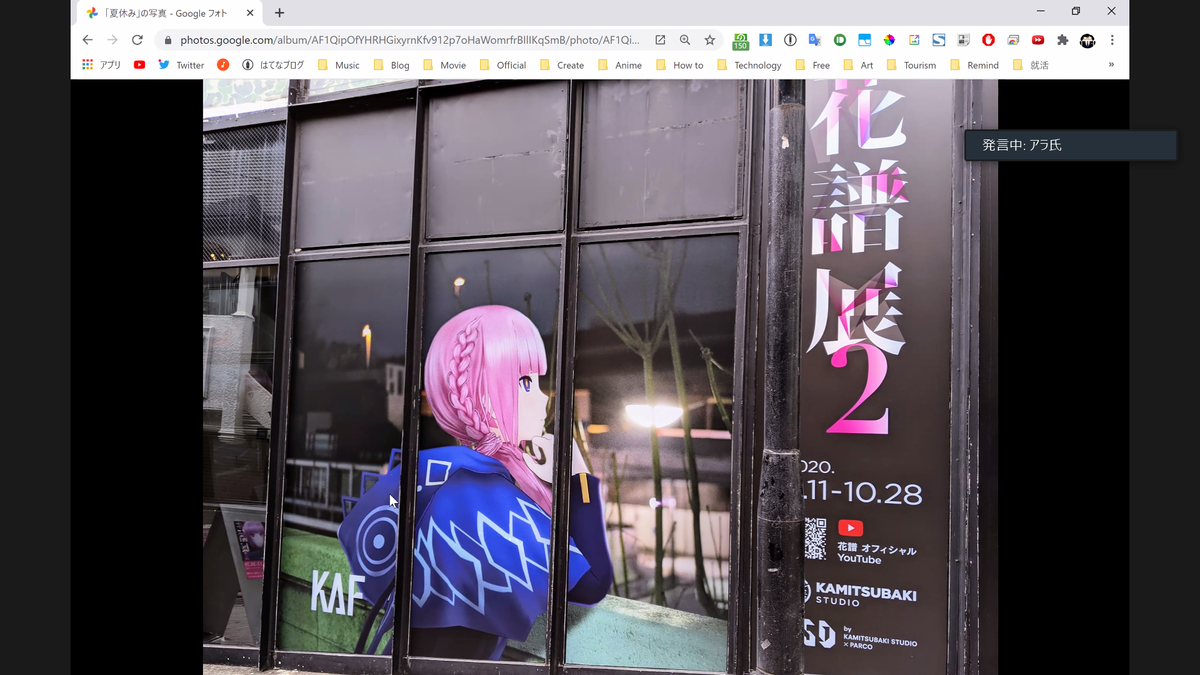
Task: Expand the Anime bookmarks folder
Action: pyautogui.click(x=620, y=65)
